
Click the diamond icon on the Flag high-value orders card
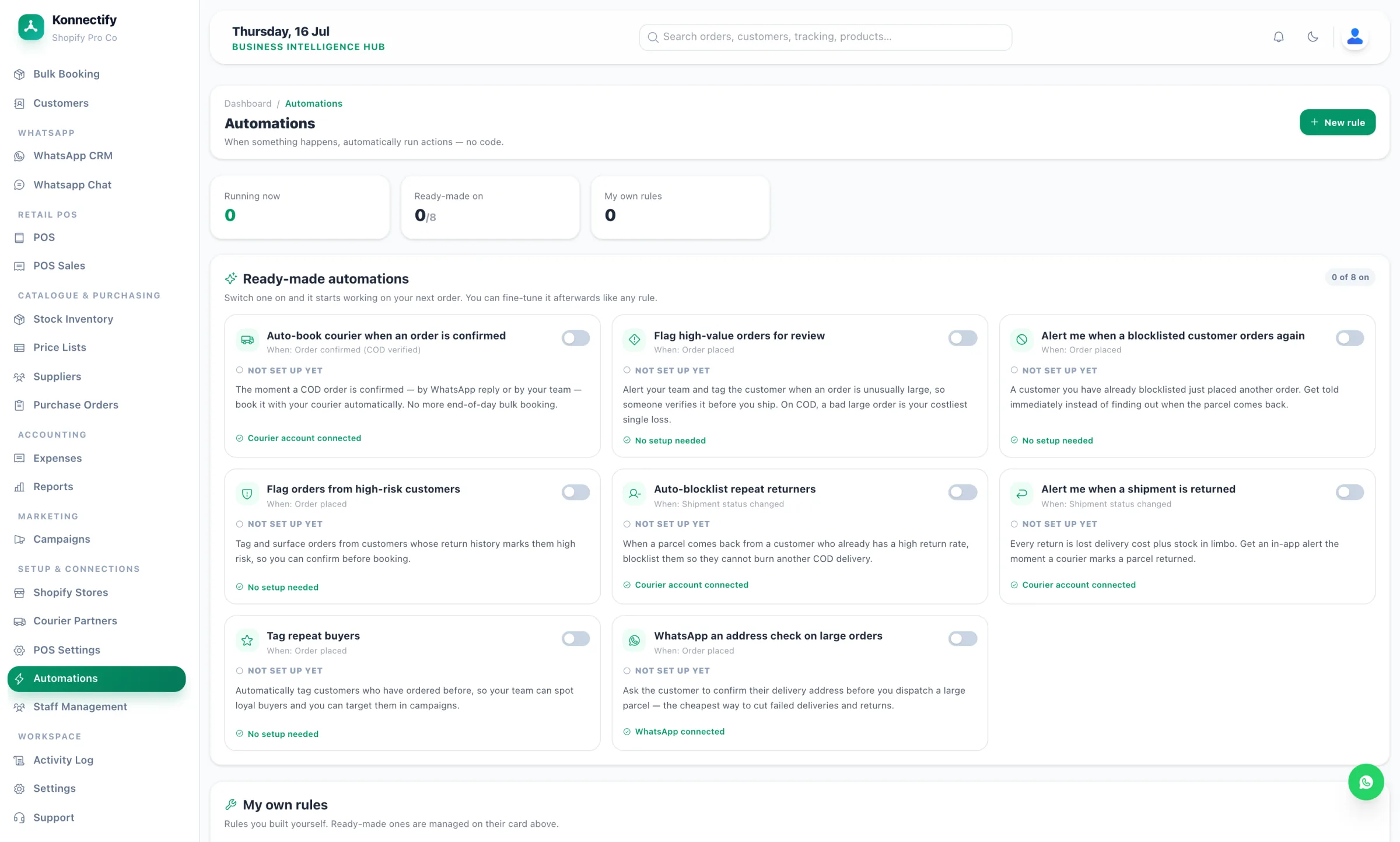[x=634, y=340]
